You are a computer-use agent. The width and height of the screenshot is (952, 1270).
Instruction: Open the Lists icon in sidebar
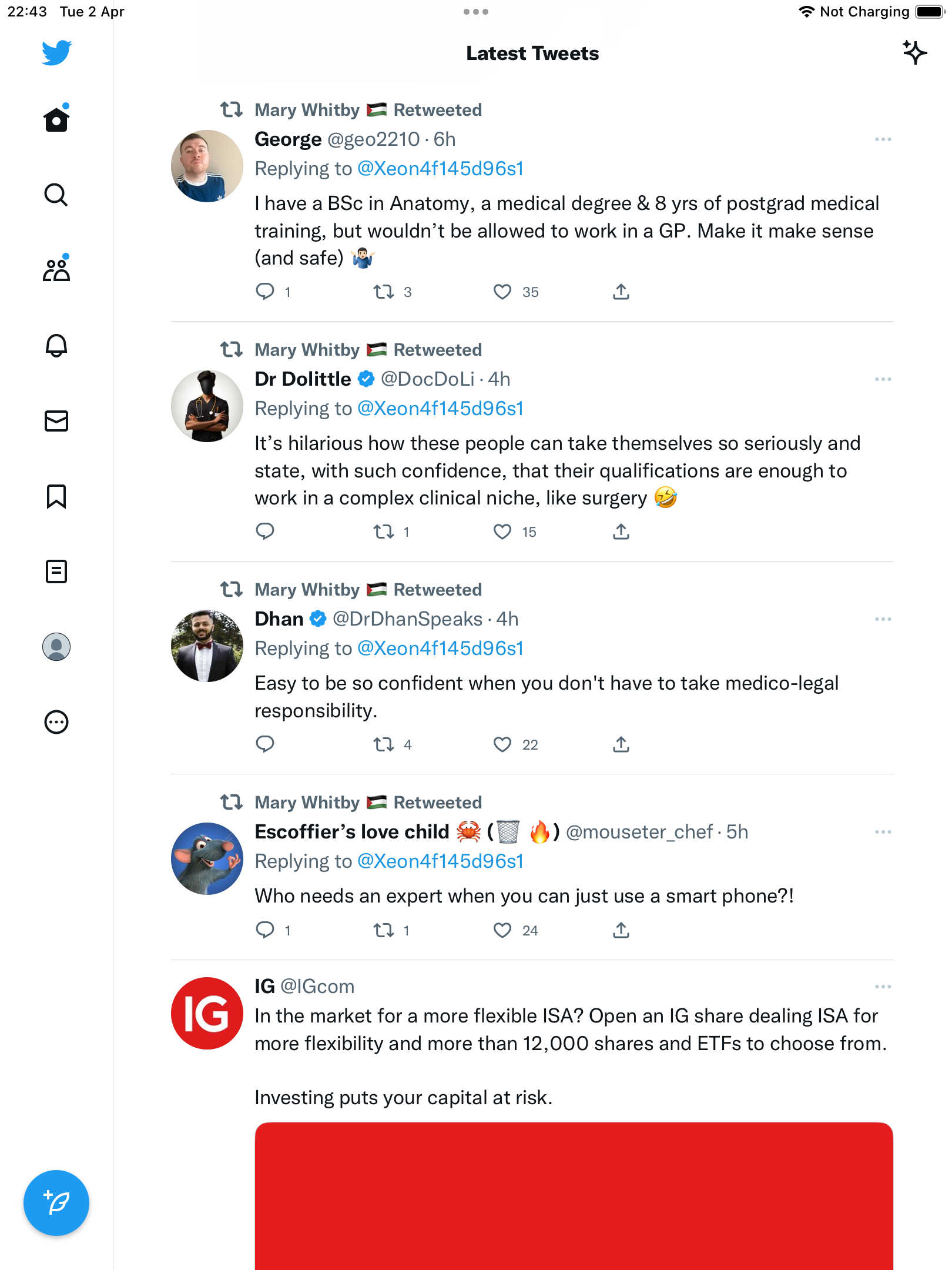(56, 571)
